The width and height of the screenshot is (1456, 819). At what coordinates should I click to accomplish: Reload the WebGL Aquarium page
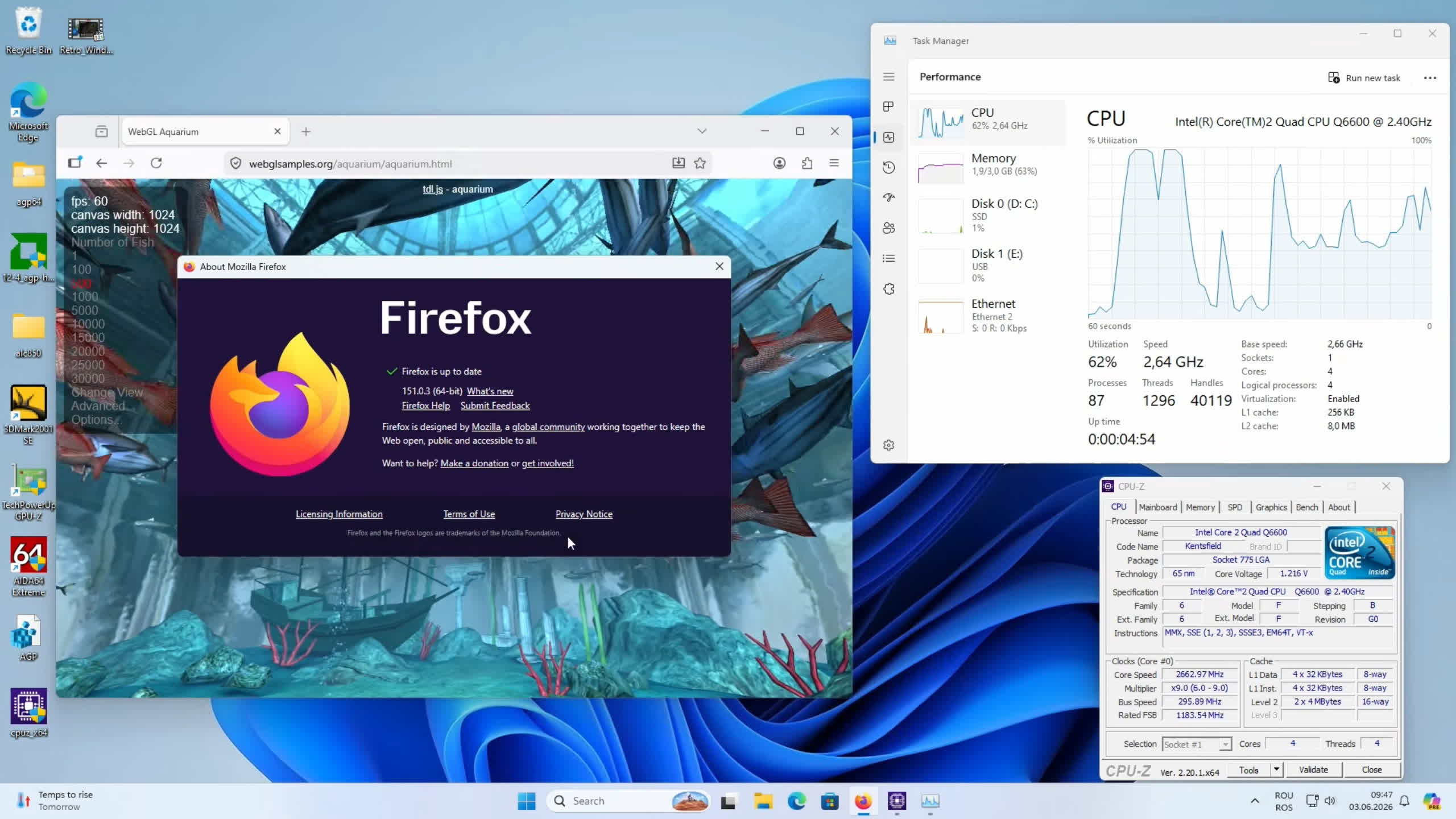(x=156, y=164)
